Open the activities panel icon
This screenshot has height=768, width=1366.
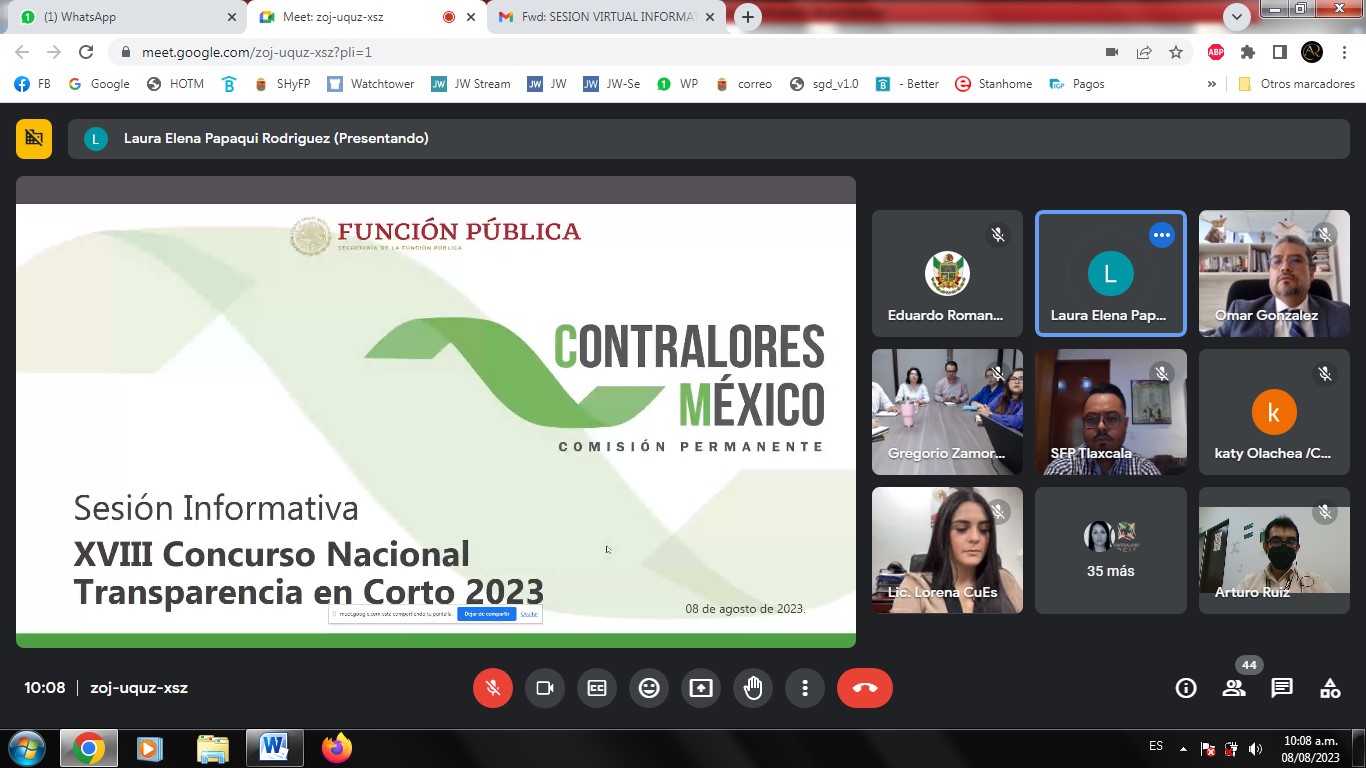(x=1330, y=688)
